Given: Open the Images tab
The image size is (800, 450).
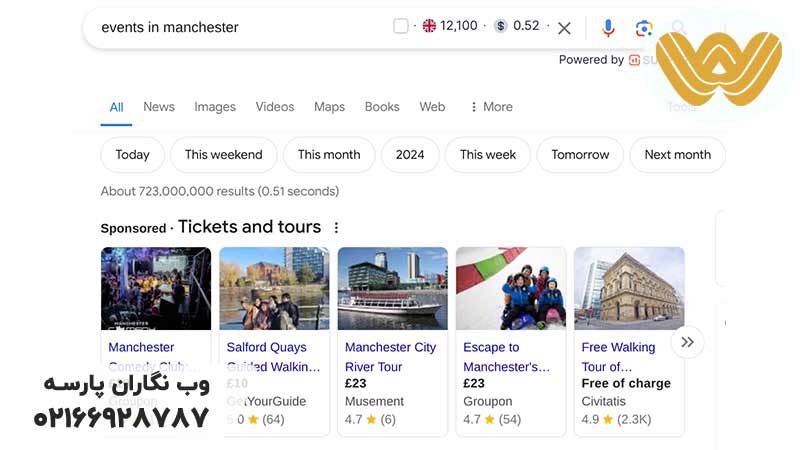Looking at the screenshot, I should 215,107.
